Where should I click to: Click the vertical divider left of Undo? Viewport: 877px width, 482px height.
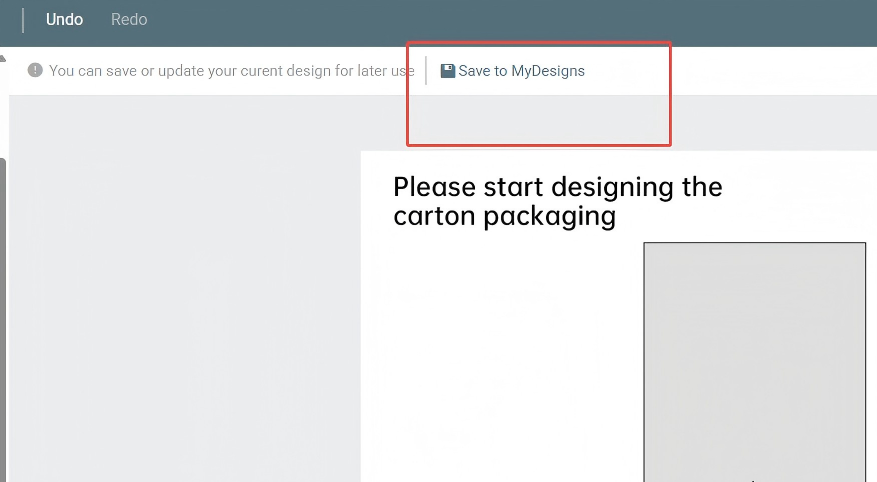coord(23,20)
